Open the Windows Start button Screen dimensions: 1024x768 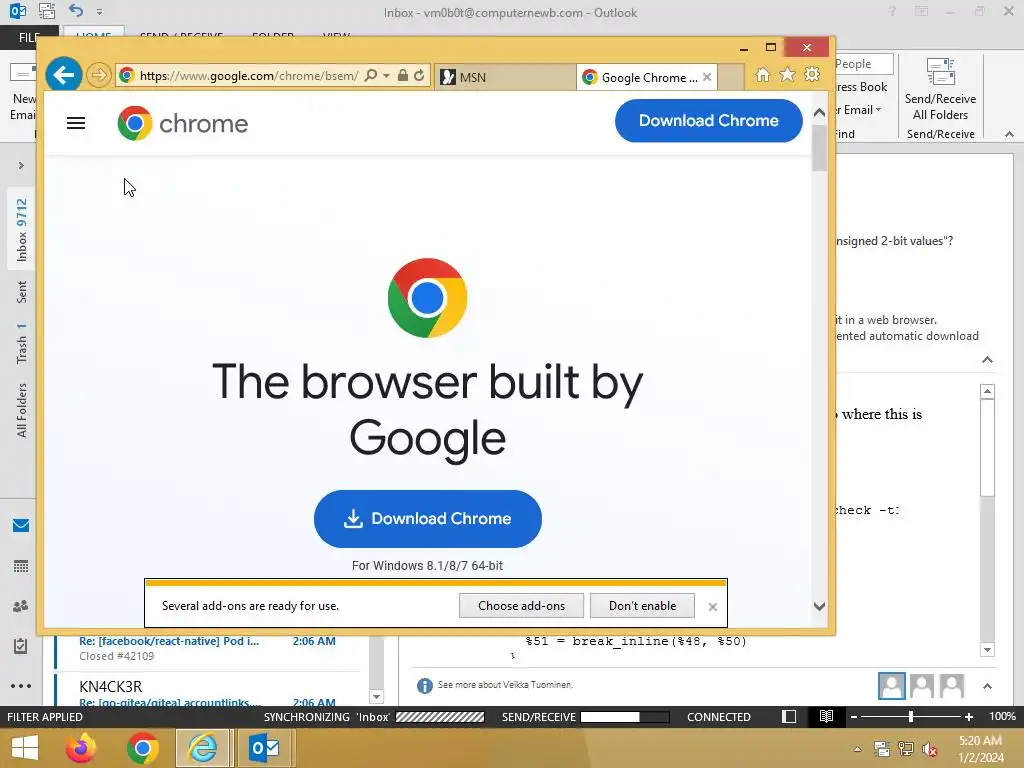[x=25, y=748]
